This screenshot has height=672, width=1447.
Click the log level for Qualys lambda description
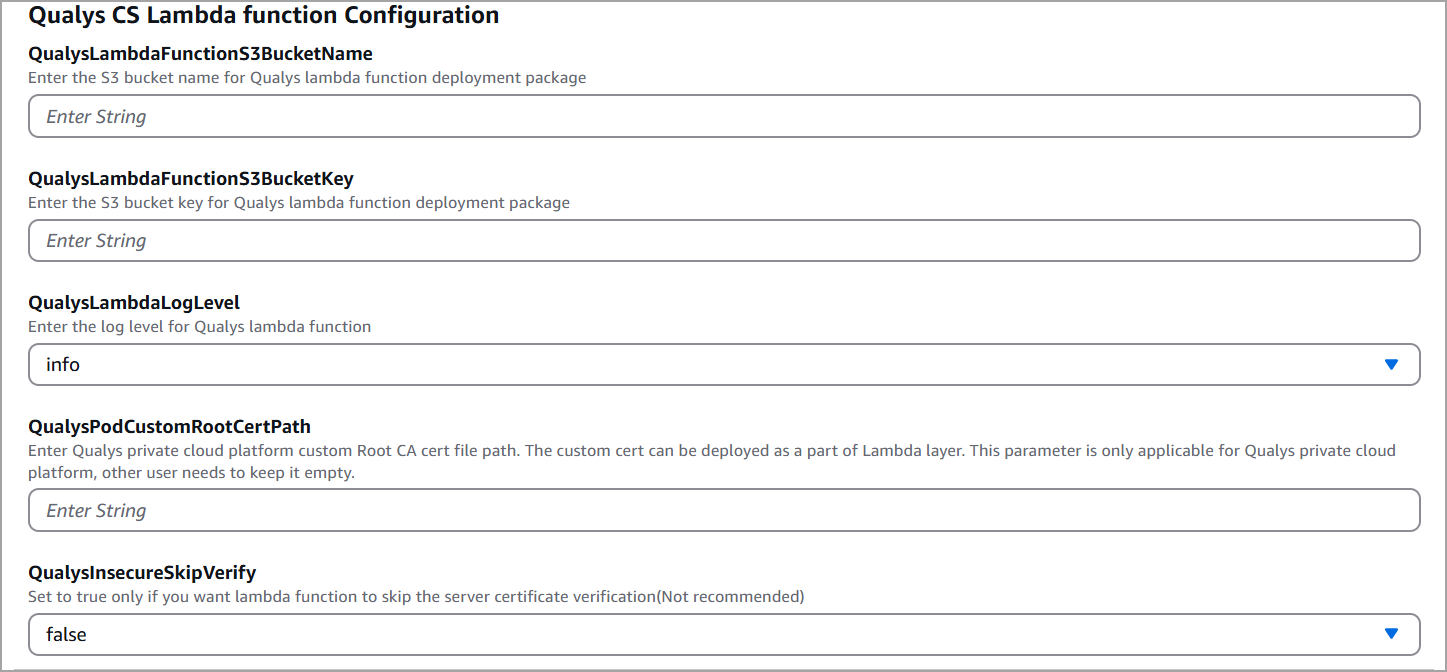198,326
